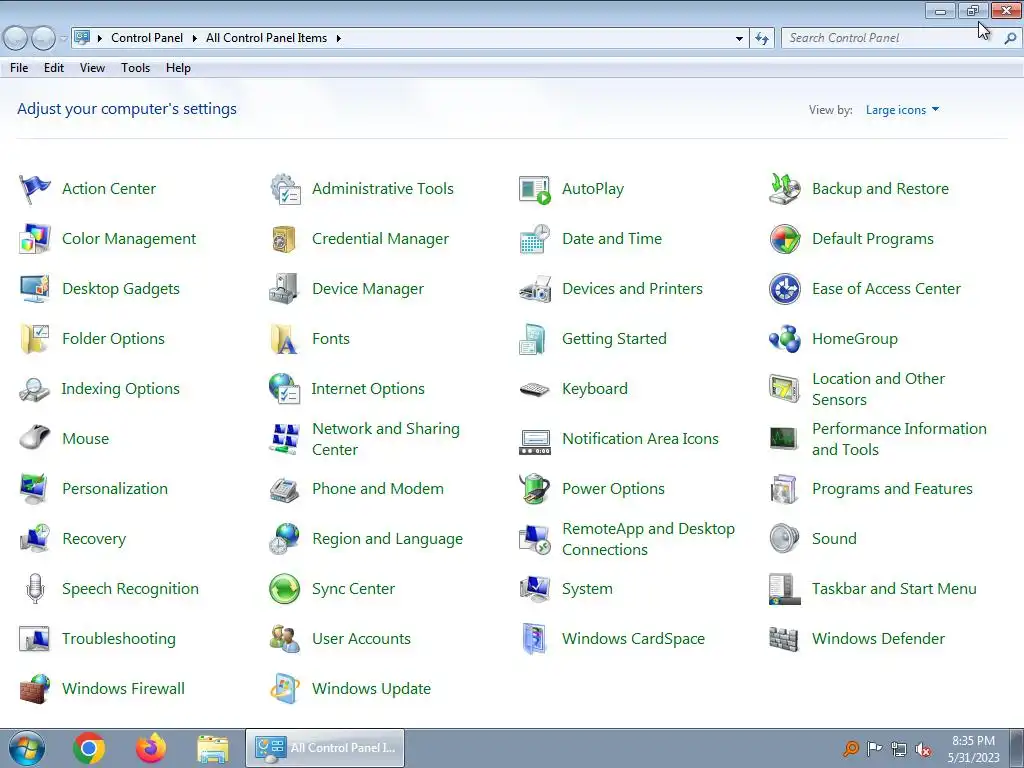Viewport: 1024px width, 768px height.
Task: Open the Edit menu
Action: (x=54, y=68)
